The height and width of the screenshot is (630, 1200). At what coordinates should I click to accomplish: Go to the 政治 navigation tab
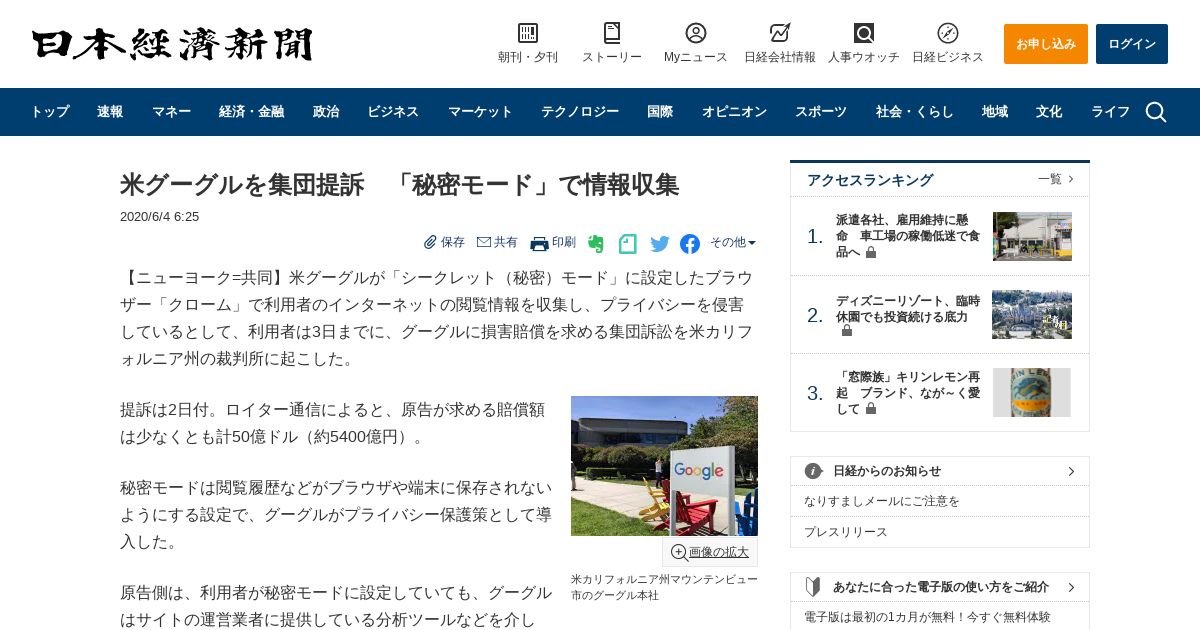(x=326, y=112)
